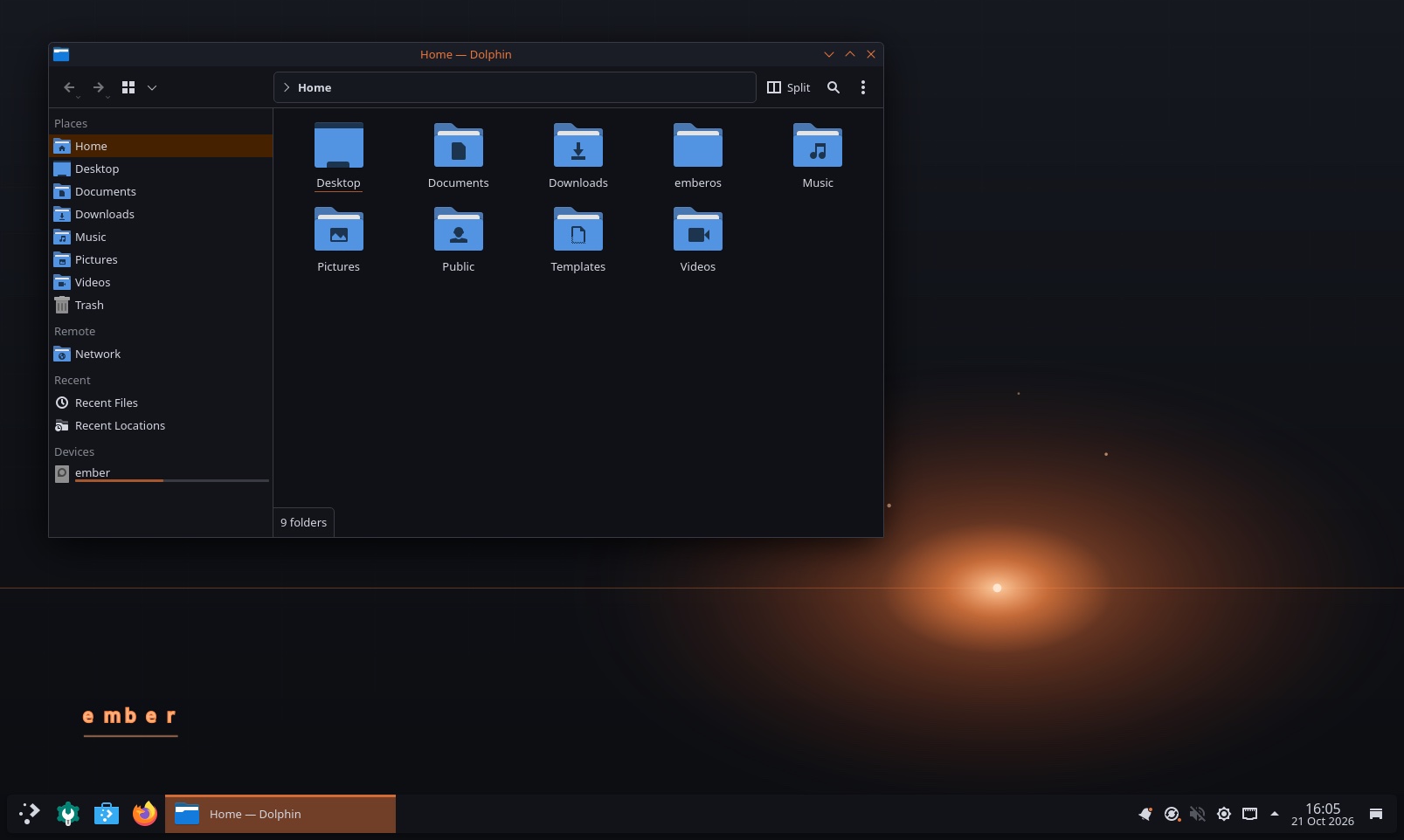The height and width of the screenshot is (840, 1404).
Task: Select Music in Places panel
Action: click(161, 237)
